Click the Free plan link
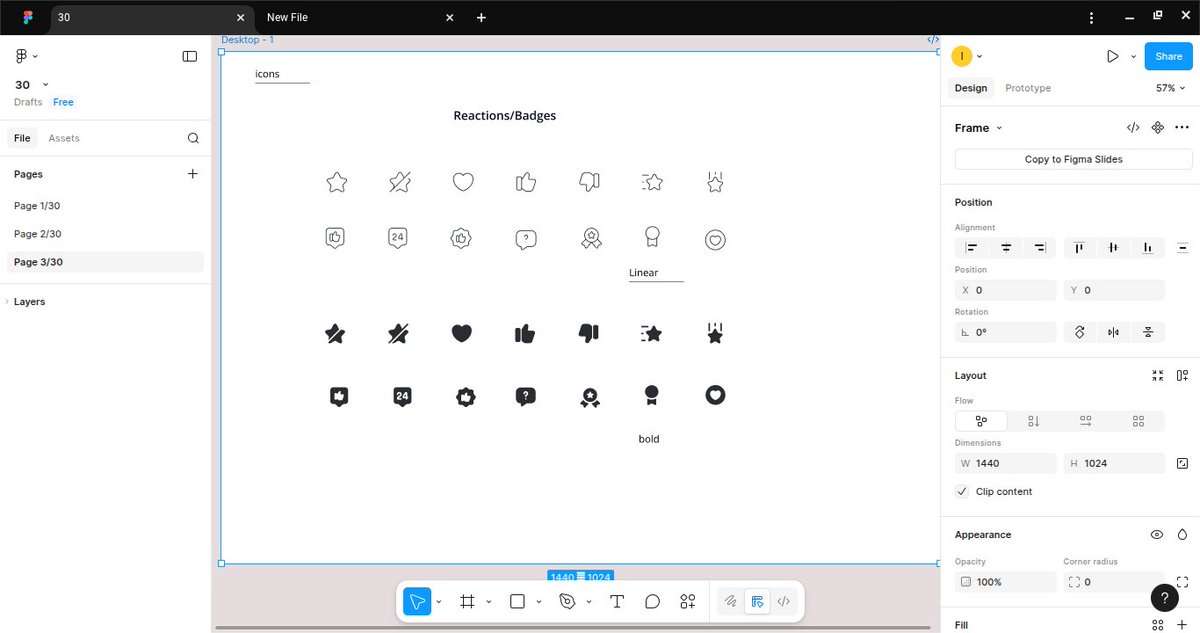This screenshot has height=633, width=1200. pos(63,102)
